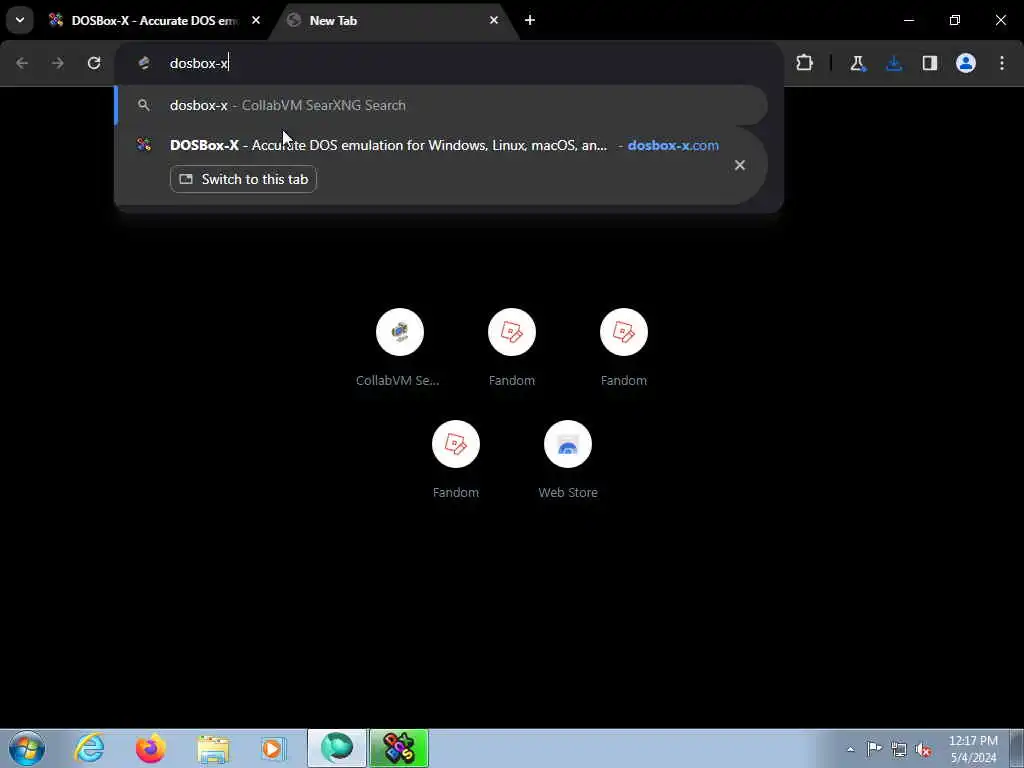
Task: Open a new tab with plus button
Action: (530, 20)
